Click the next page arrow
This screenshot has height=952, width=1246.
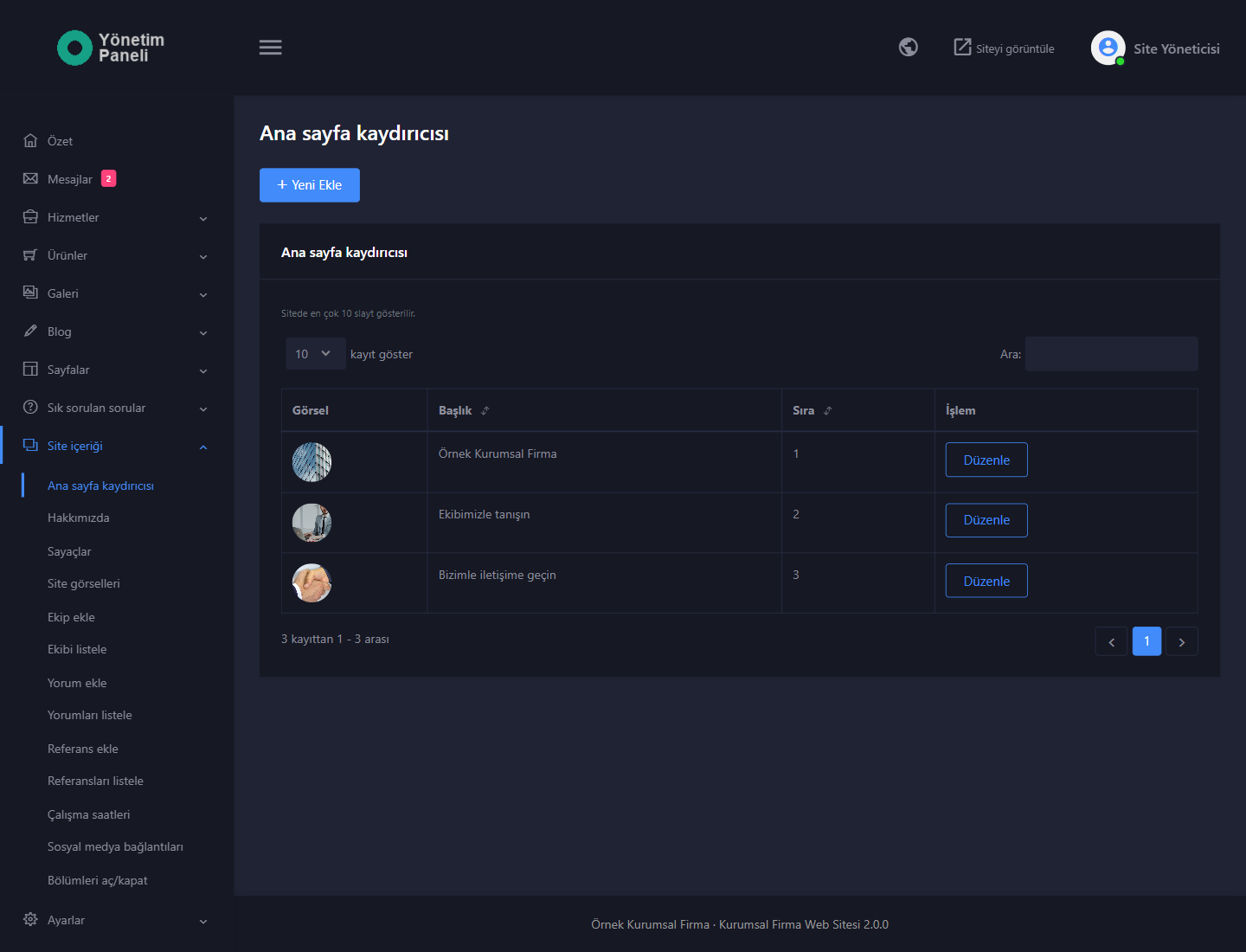click(x=1182, y=641)
